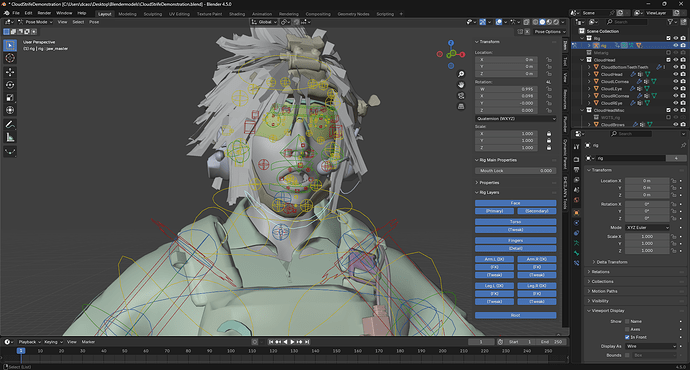Pick the combined Transform tool
Screen dimensions: 690x370
click(x=10, y=110)
